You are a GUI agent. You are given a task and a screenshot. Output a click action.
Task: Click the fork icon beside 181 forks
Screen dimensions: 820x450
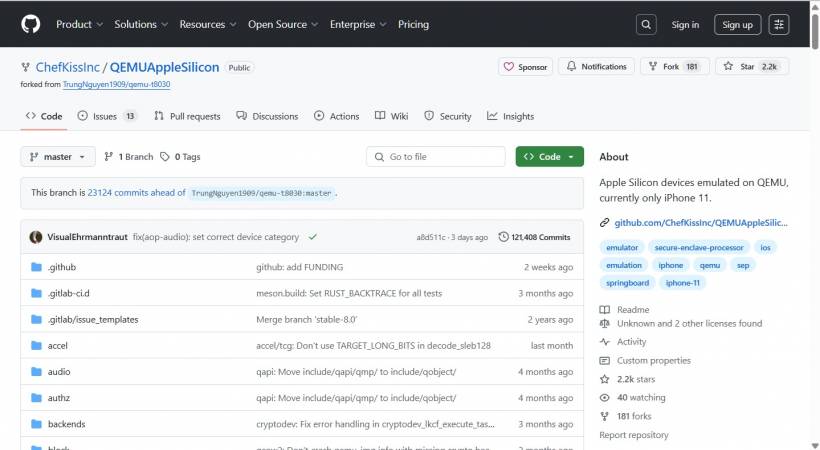pos(605,416)
